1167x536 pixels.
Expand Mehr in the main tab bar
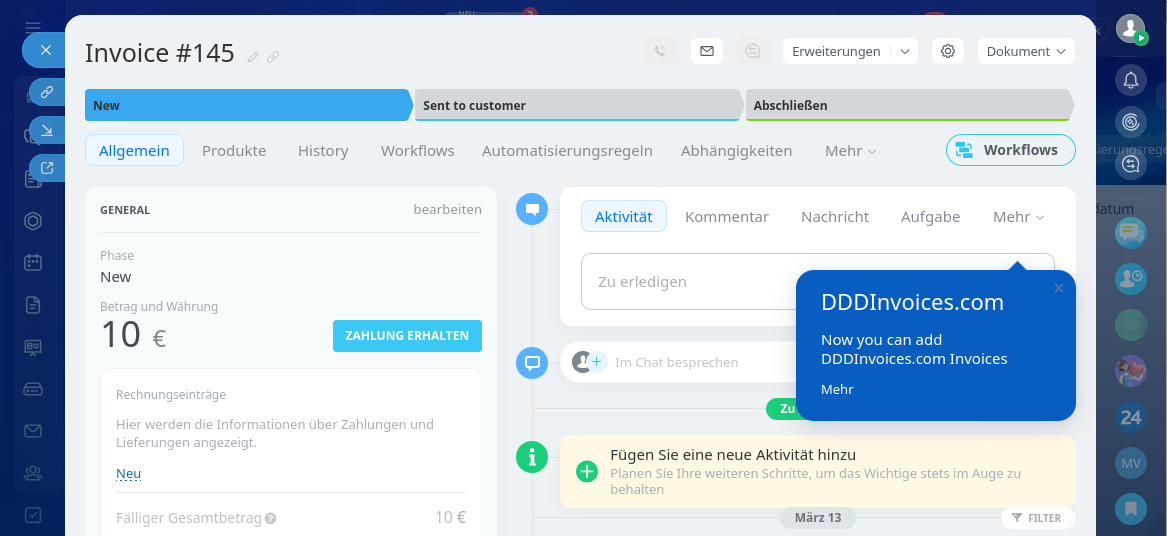pos(850,151)
